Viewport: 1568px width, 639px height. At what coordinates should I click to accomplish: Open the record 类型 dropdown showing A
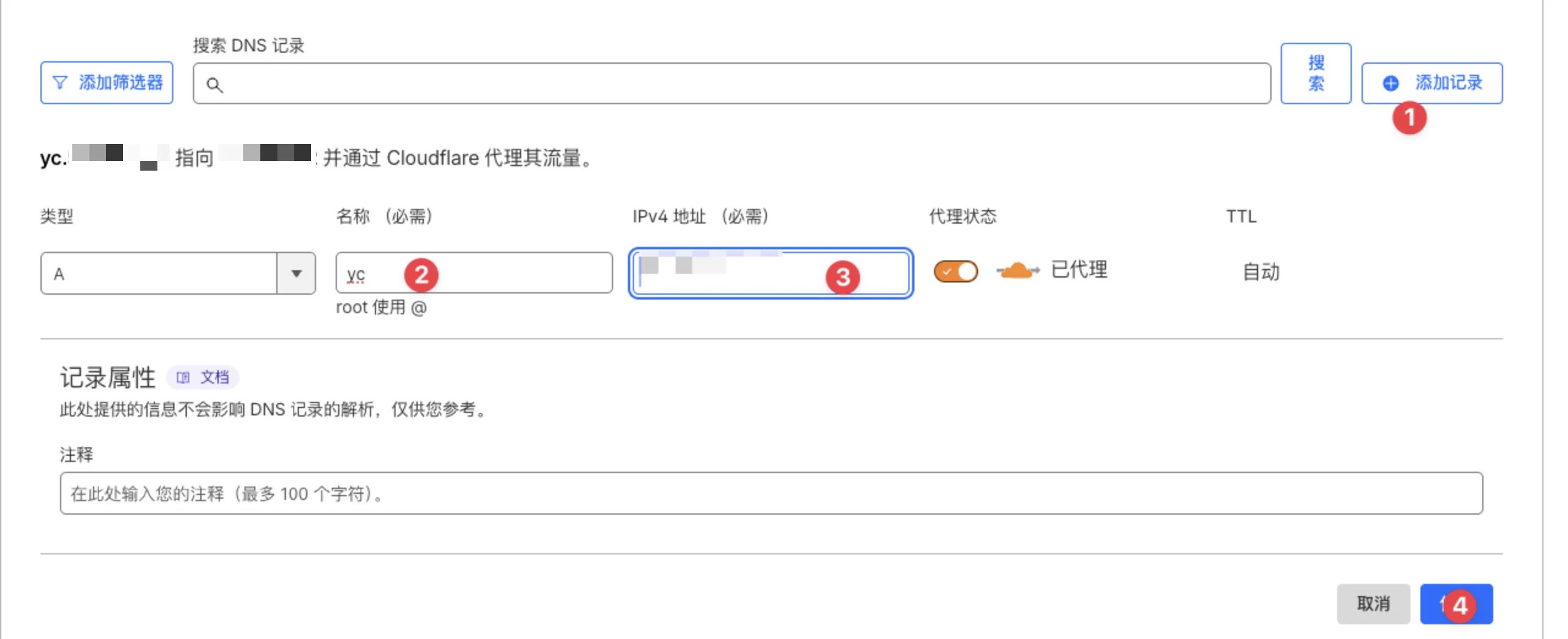pos(178,274)
